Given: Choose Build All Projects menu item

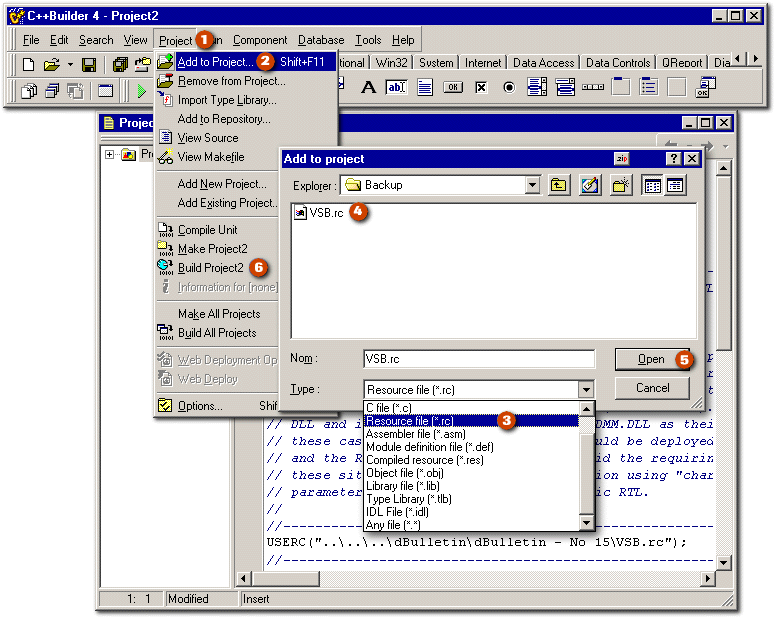Looking at the screenshot, I should (x=217, y=333).
